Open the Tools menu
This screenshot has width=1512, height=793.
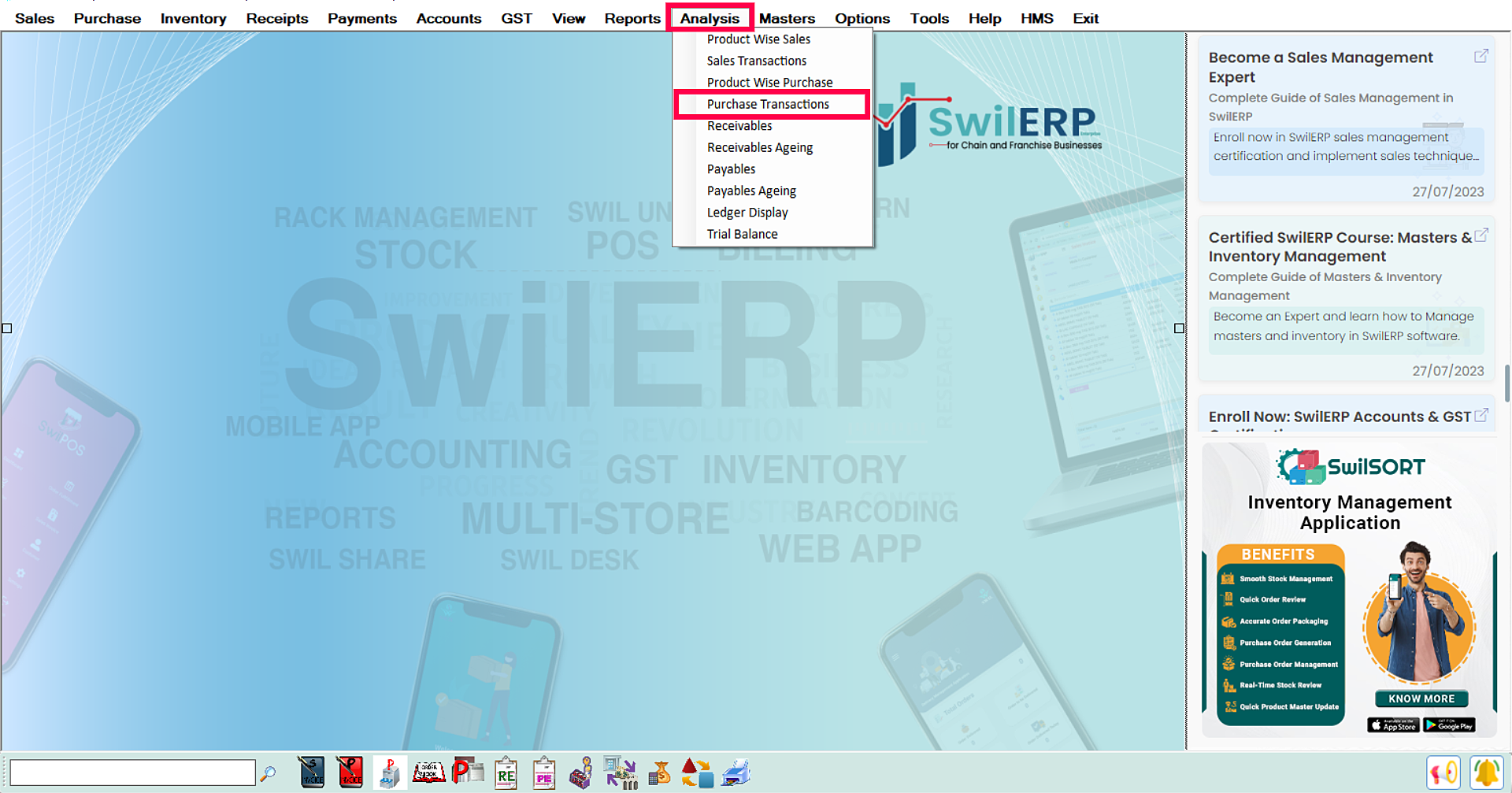pos(929,18)
